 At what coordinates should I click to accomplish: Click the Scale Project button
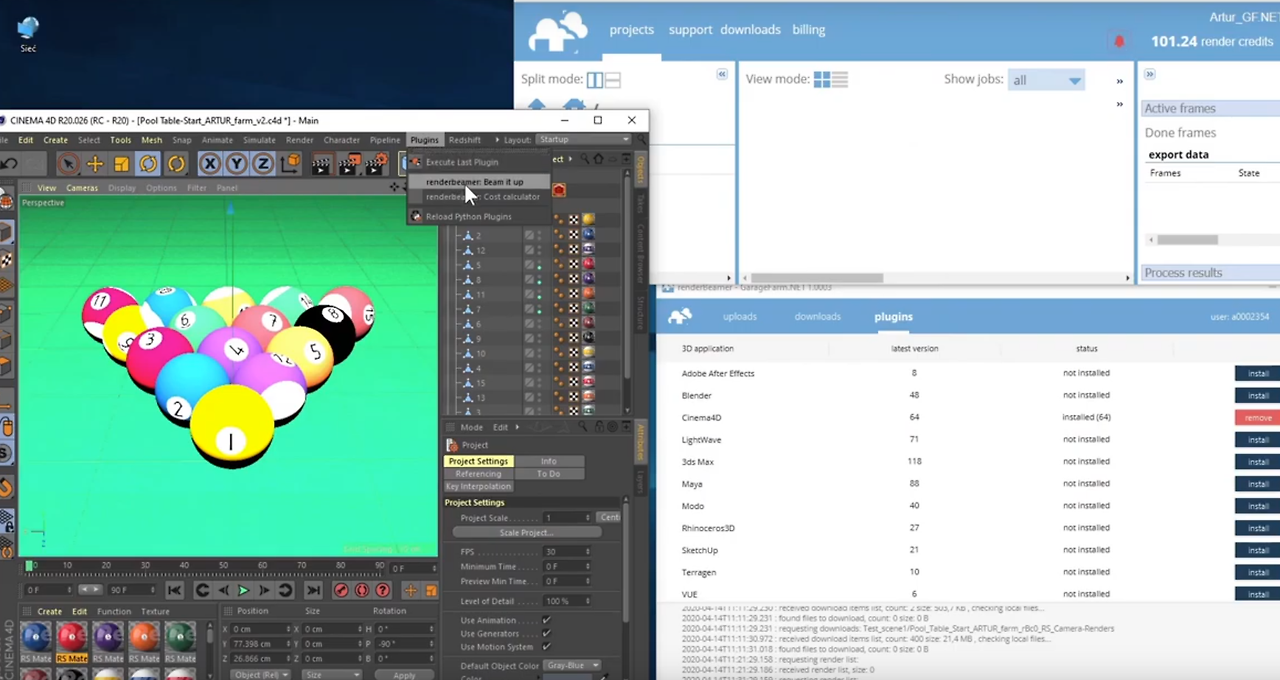pos(526,533)
